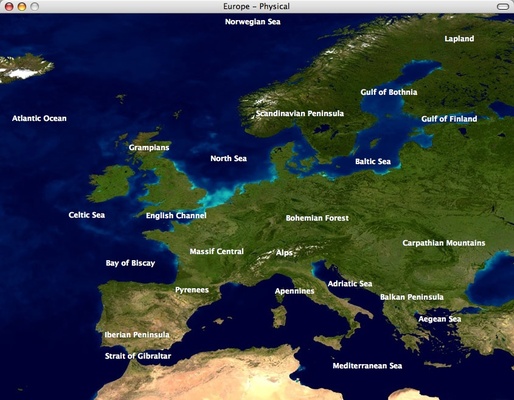Click the Pyrenees label
This screenshot has height=400, width=514.
192,290
